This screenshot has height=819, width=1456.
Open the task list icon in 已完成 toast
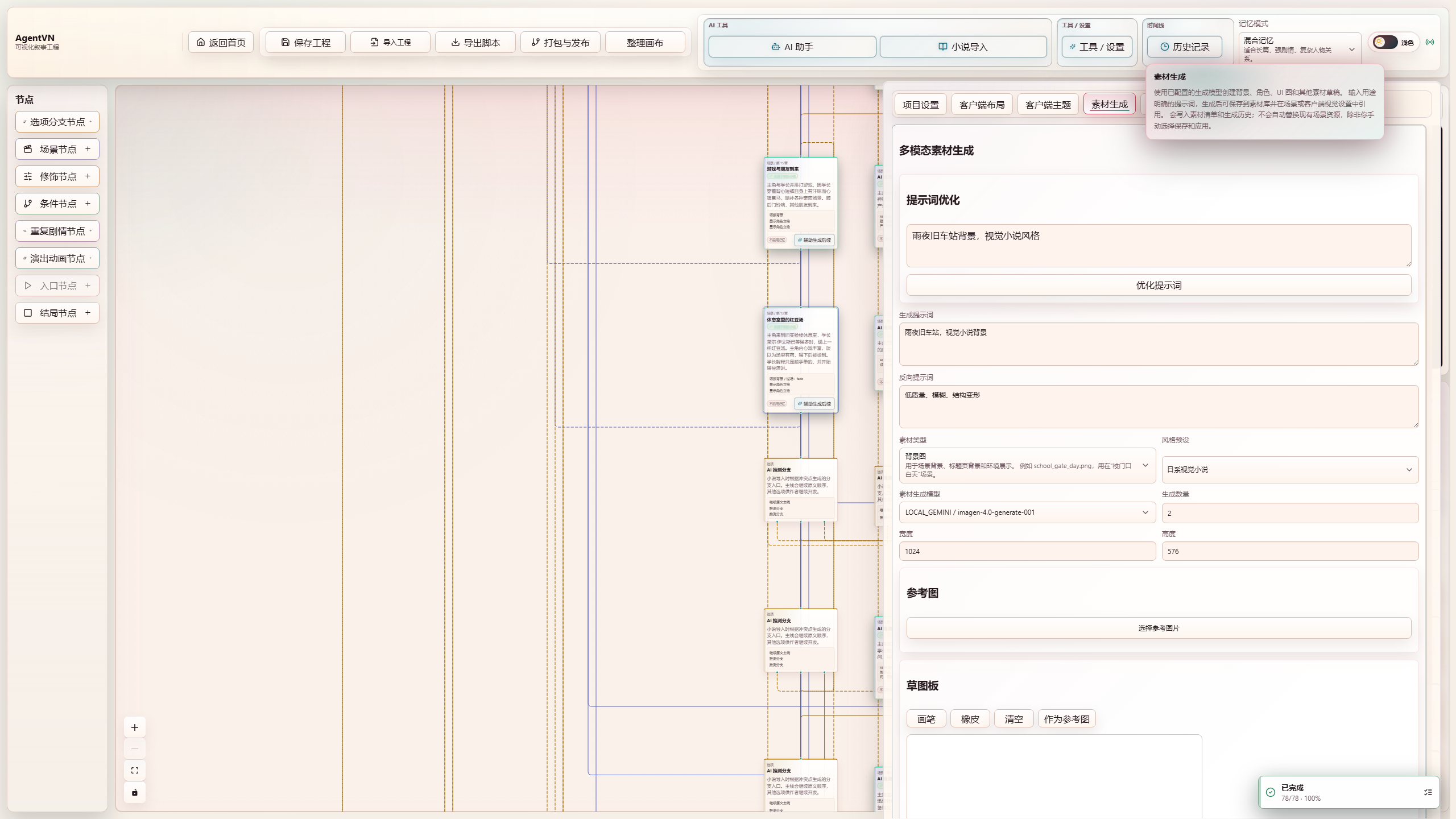(1428, 792)
